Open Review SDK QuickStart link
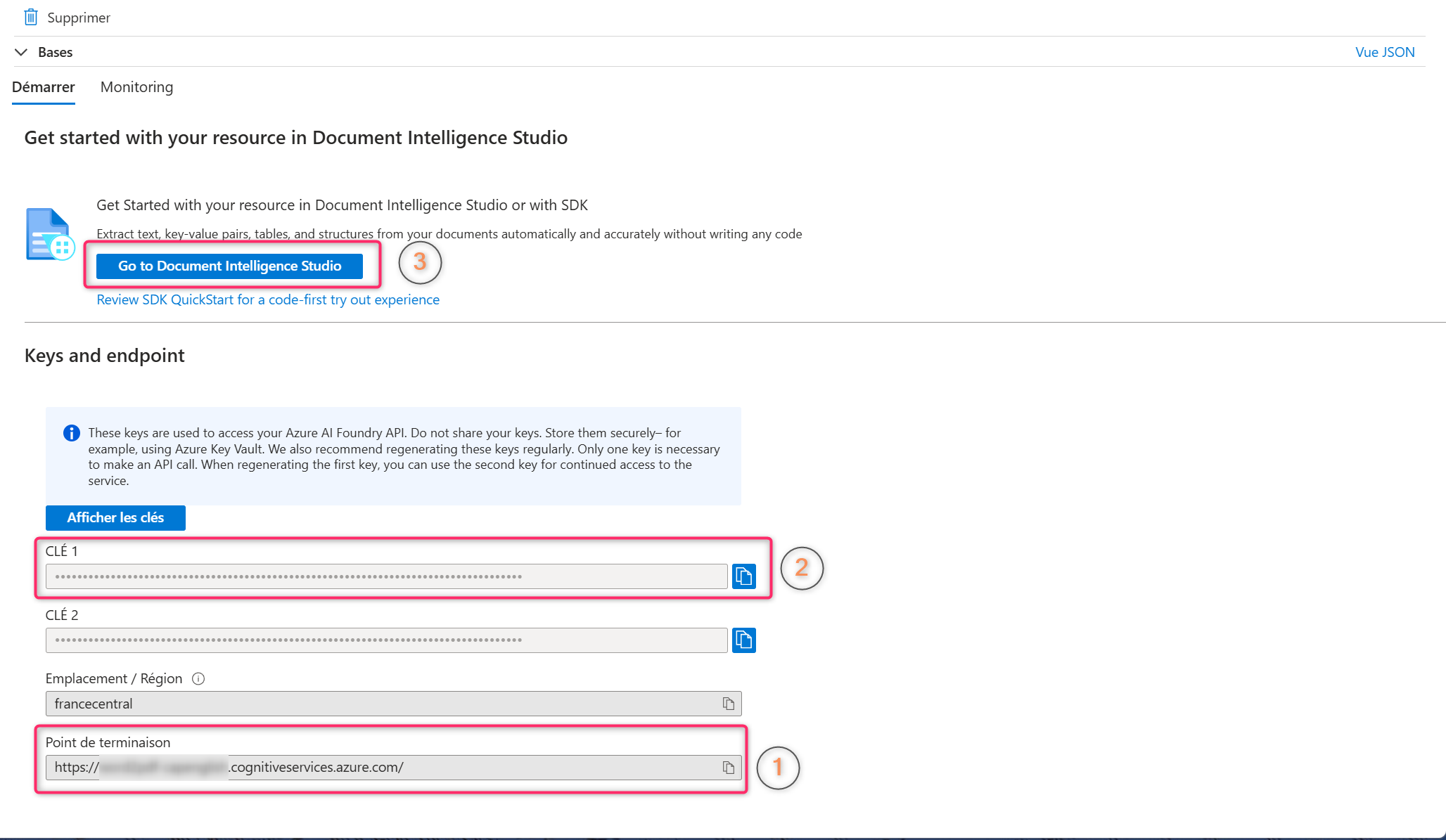Viewport: 1446px width, 840px height. point(268,299)
